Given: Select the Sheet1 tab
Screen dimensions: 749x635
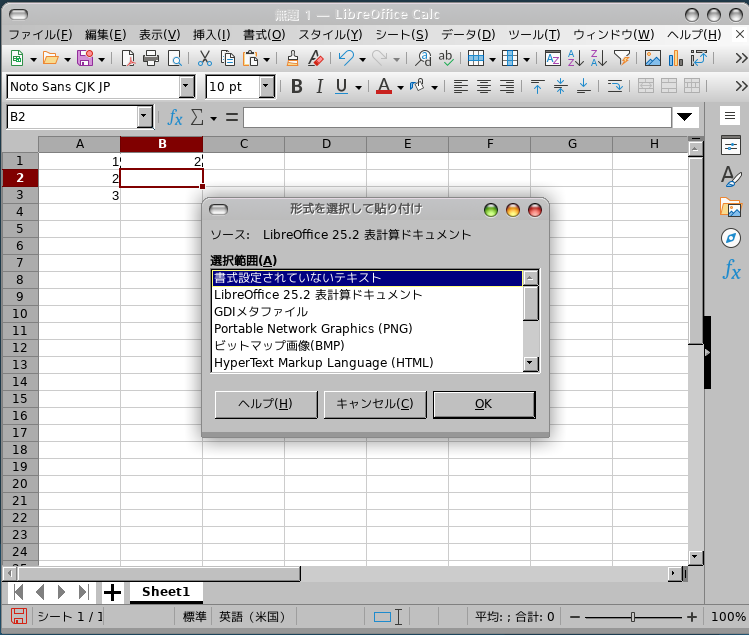Looking at the screenshot, I should tap(166, 592).
